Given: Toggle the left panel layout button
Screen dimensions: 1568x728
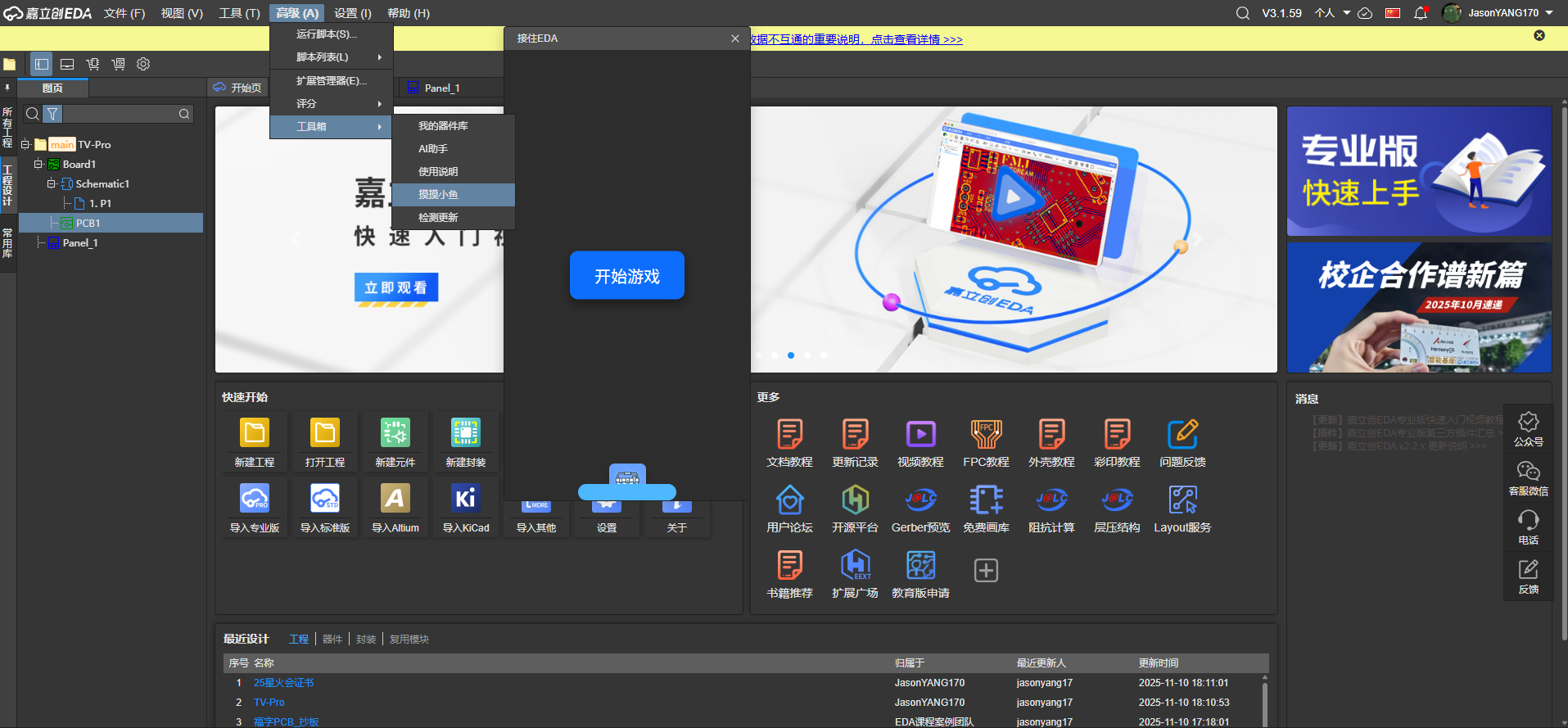Looking at the screenshot, I should 42,64.
